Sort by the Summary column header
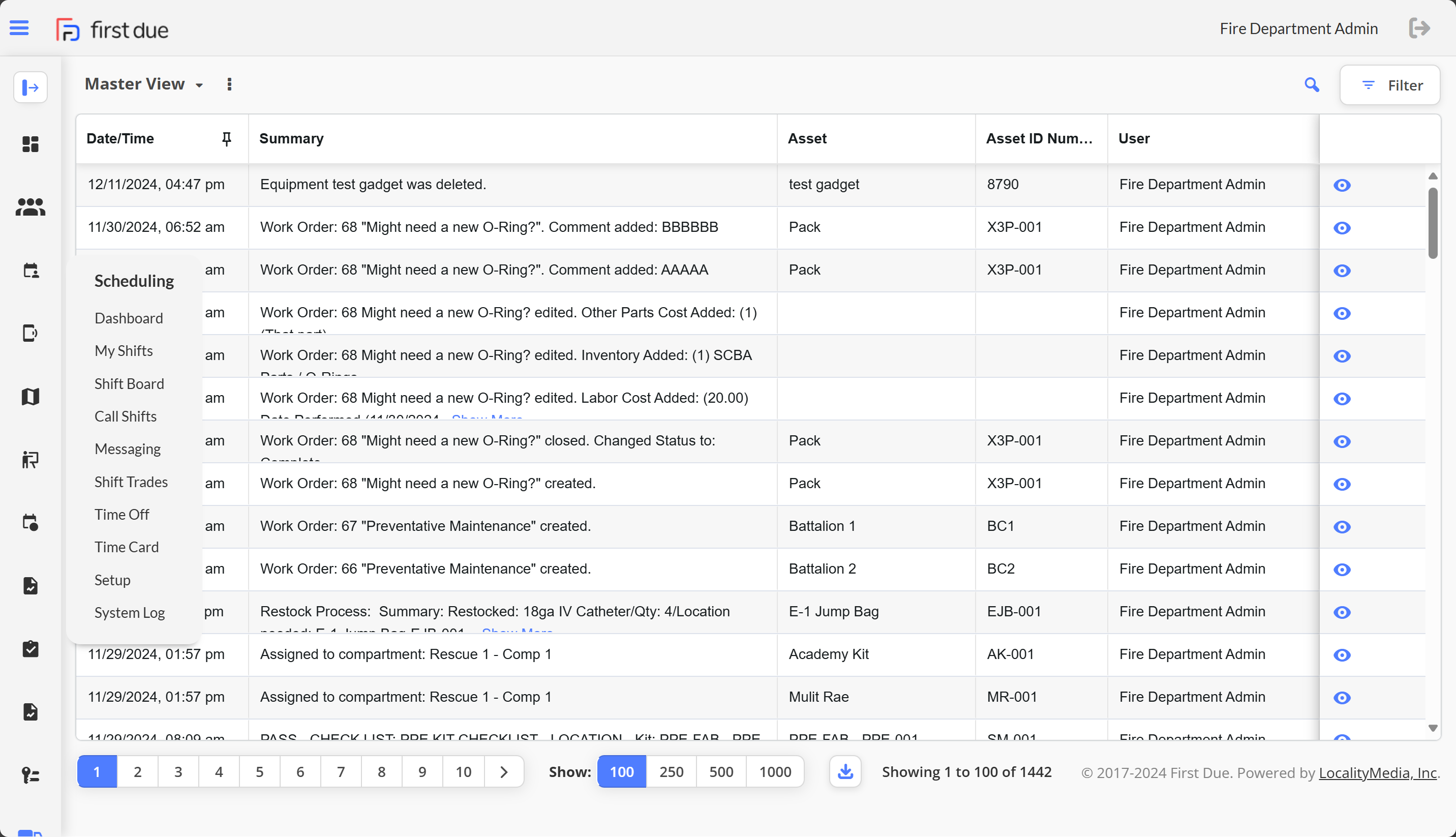This screenshot has width=1456, height=837. click(291, 138)
